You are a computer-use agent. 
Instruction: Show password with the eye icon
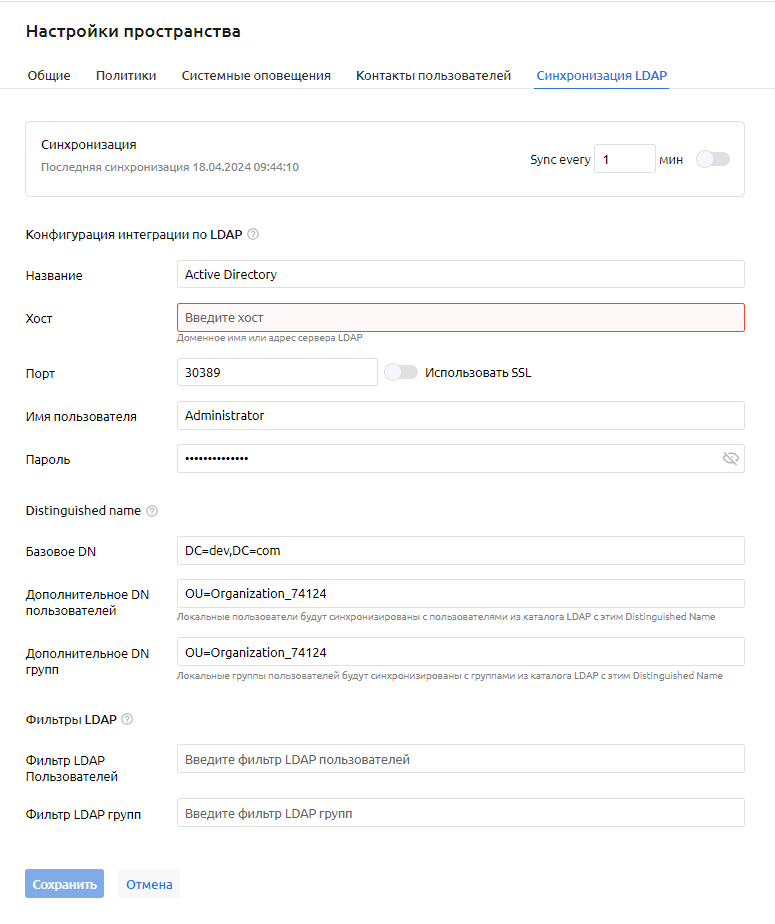pos(730,459)
